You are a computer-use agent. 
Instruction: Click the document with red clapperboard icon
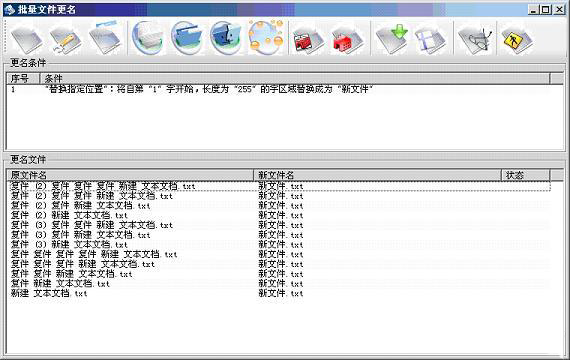(x=308, y=40)
